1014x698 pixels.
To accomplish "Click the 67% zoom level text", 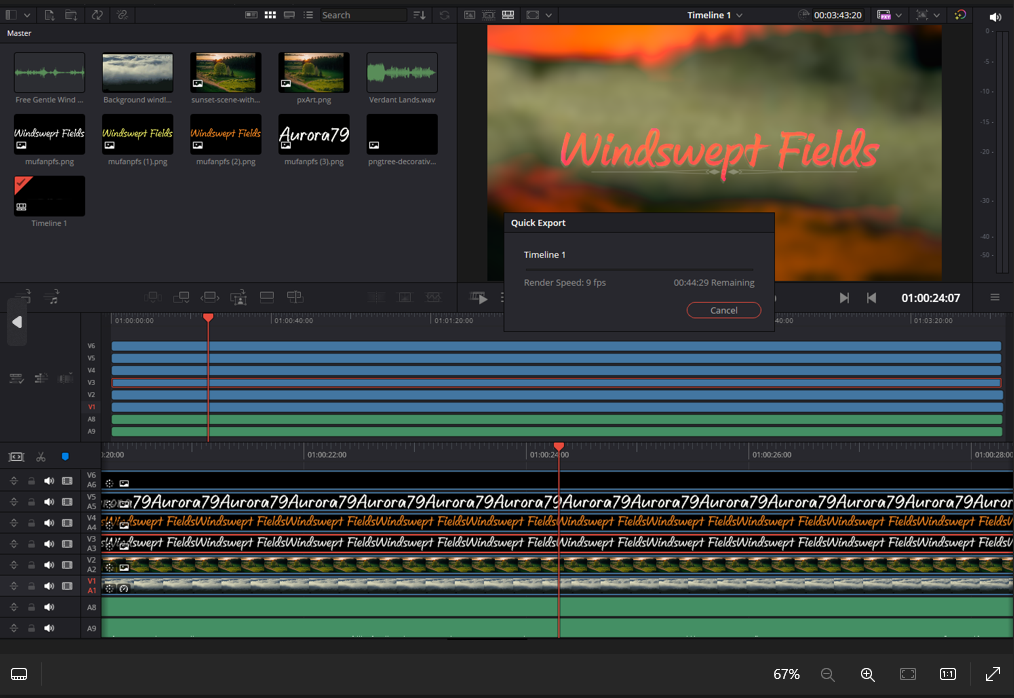I will [x=786, y=674].
